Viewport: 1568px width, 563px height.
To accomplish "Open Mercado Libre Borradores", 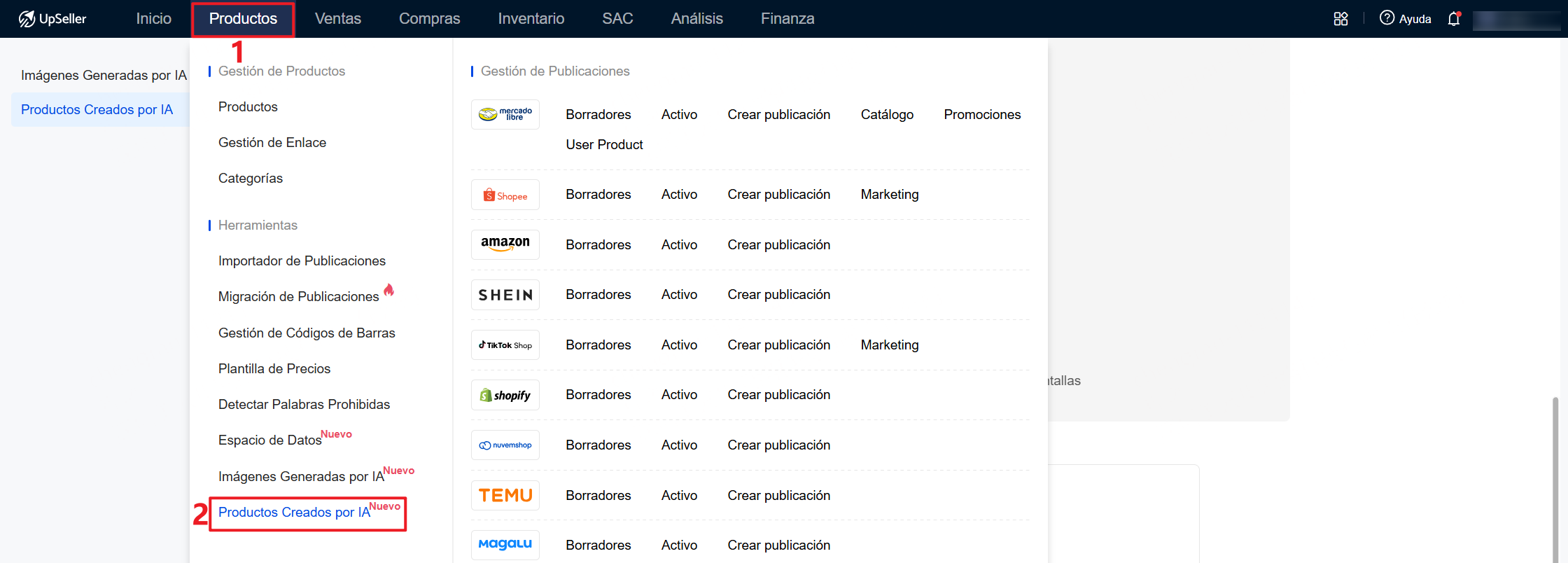I will [598, 114].
